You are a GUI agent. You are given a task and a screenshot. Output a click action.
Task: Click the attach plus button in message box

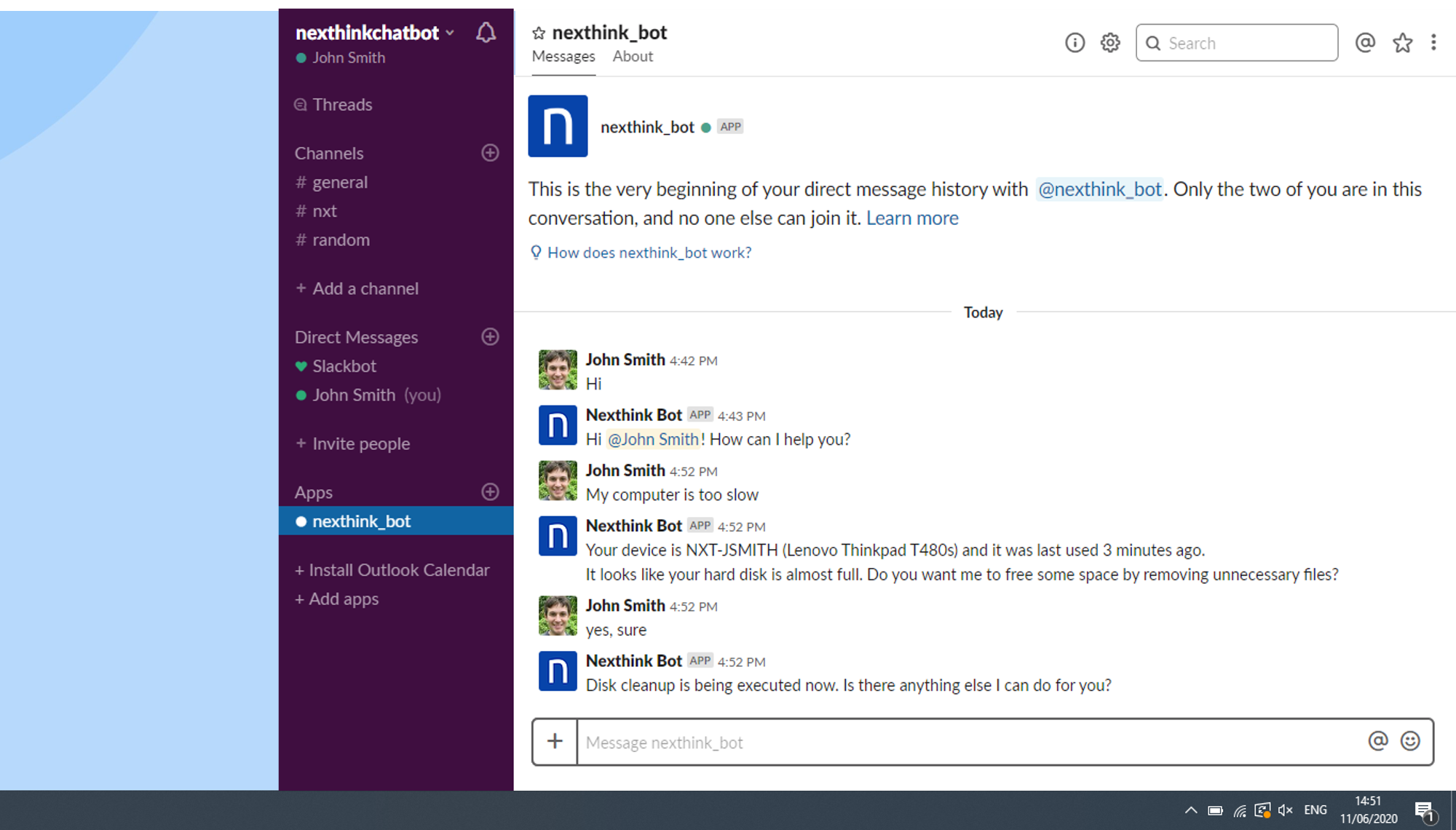555,742
